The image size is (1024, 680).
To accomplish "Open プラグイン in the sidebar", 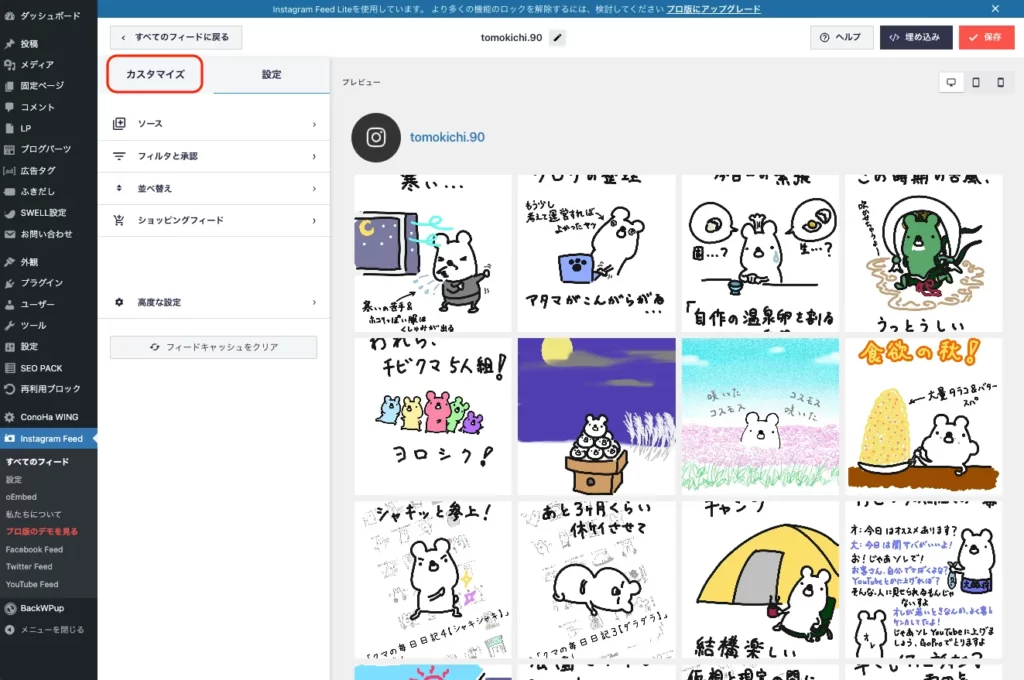I will [49, 283].
